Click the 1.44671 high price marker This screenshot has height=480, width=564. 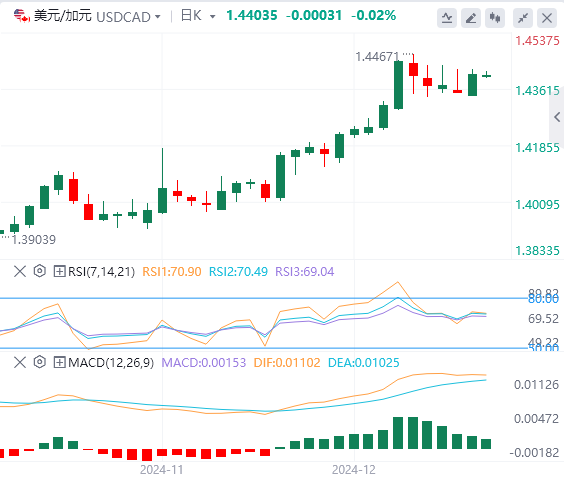(x=377, y=56)
